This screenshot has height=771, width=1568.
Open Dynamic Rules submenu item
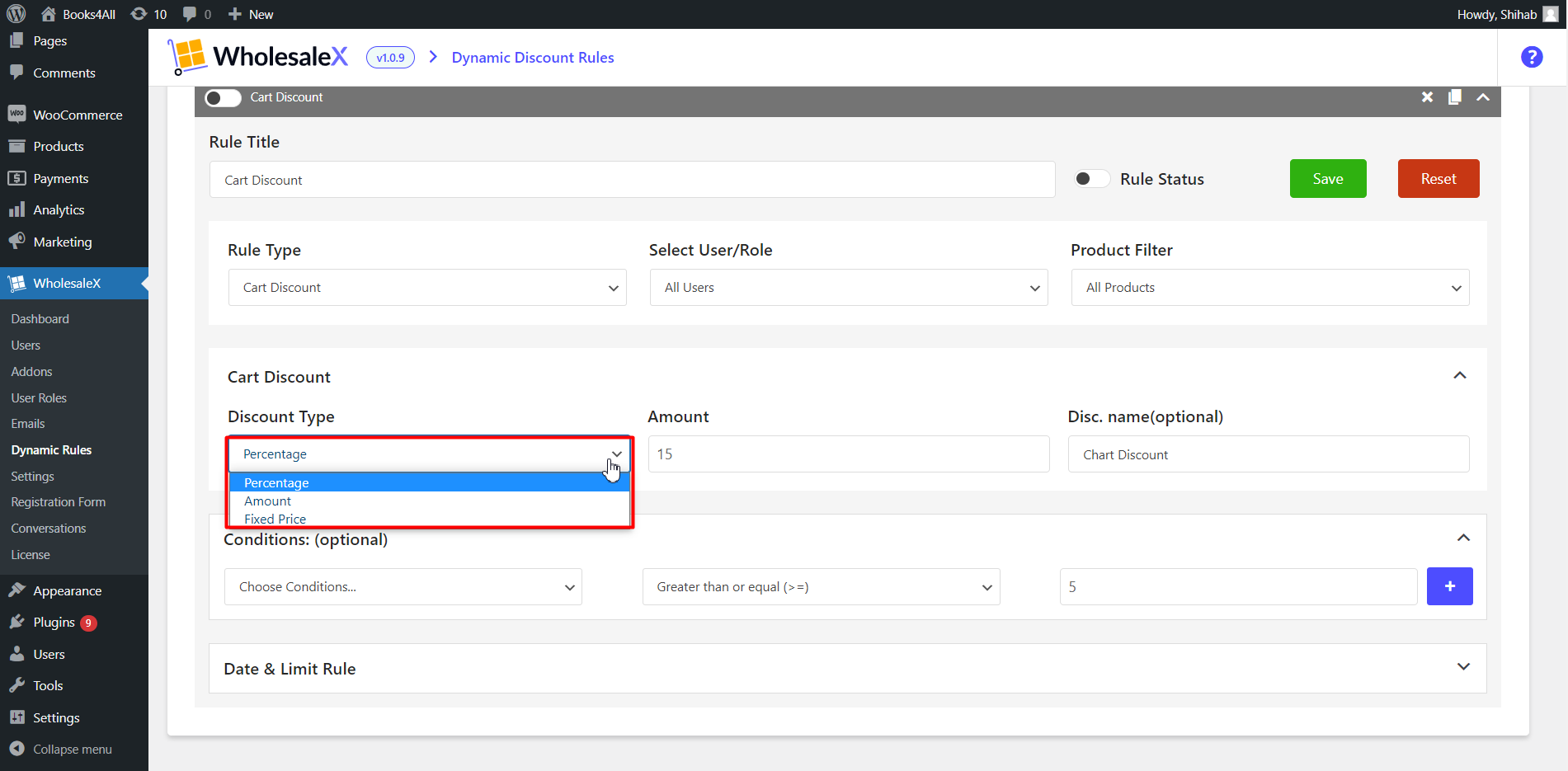(51, 449)
